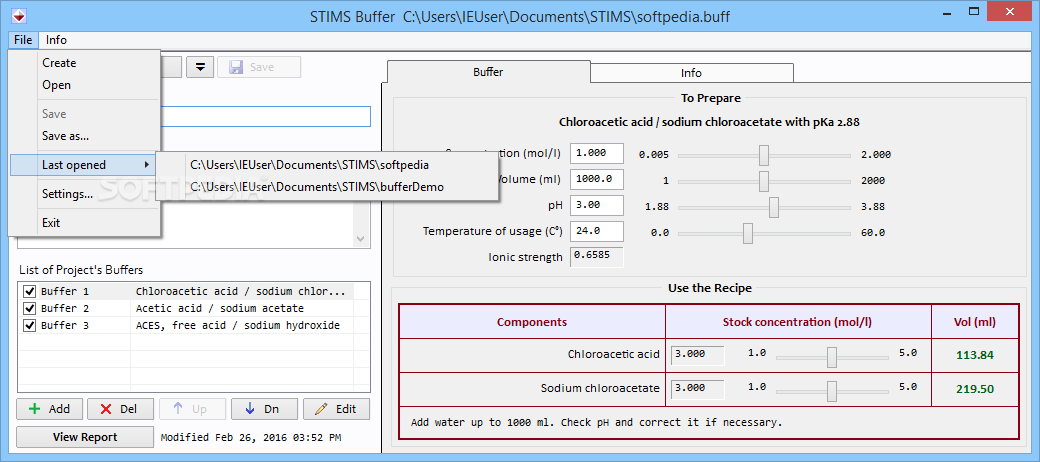
Task: Disable the Buffer 3 checkbox
Action: 30,326
